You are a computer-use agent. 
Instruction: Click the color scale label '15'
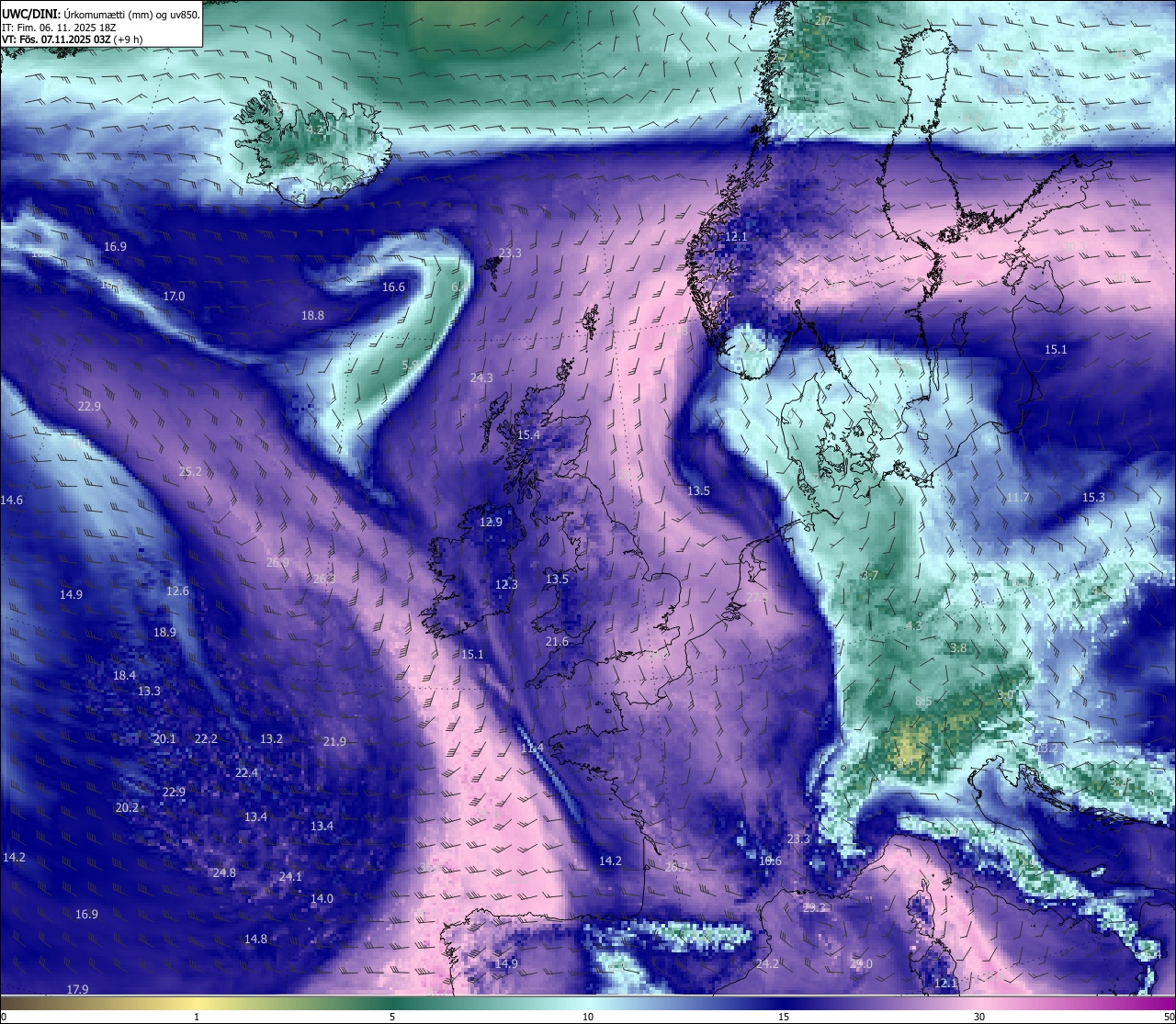pos(784,1017)
